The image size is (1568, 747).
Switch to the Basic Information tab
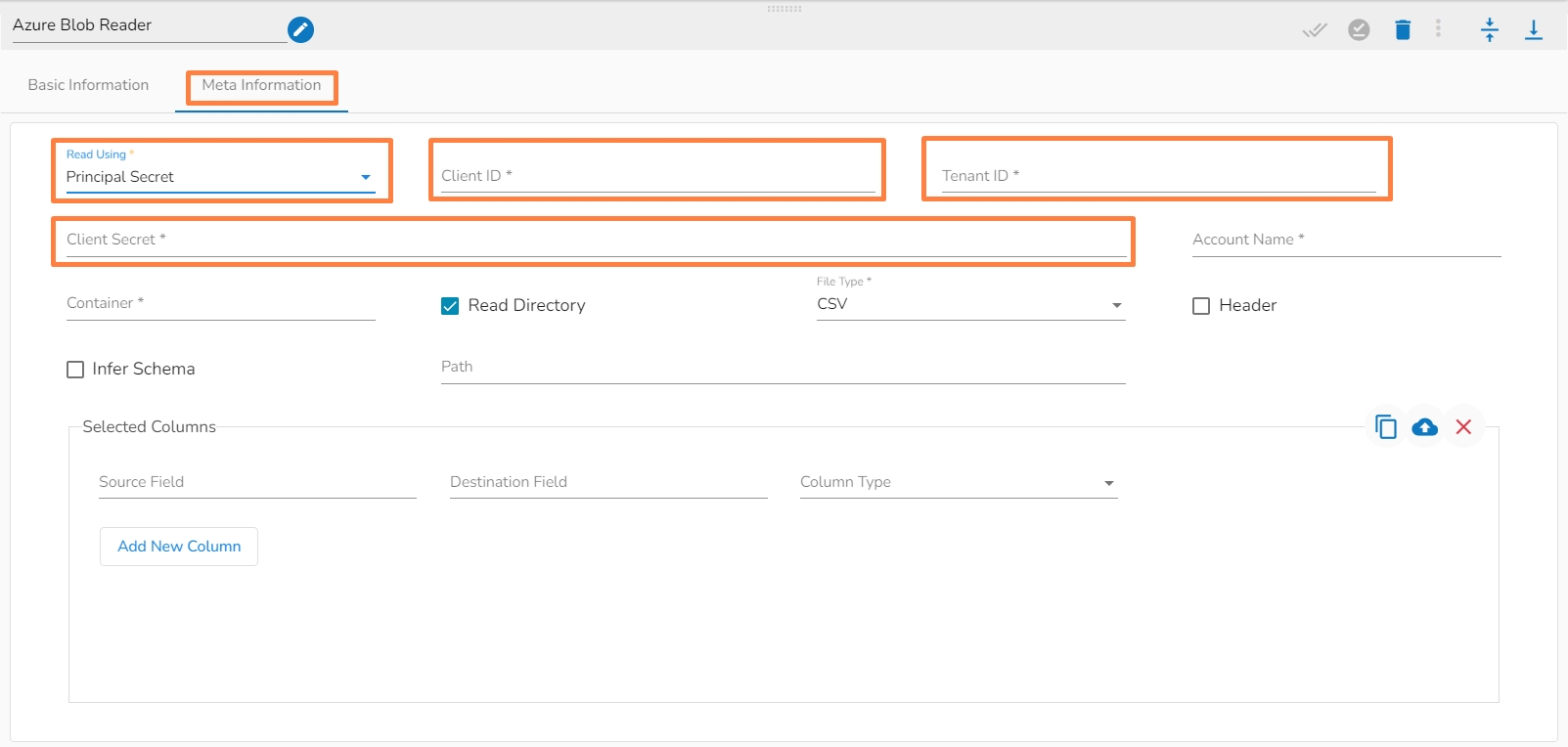(x=88, y=85)
